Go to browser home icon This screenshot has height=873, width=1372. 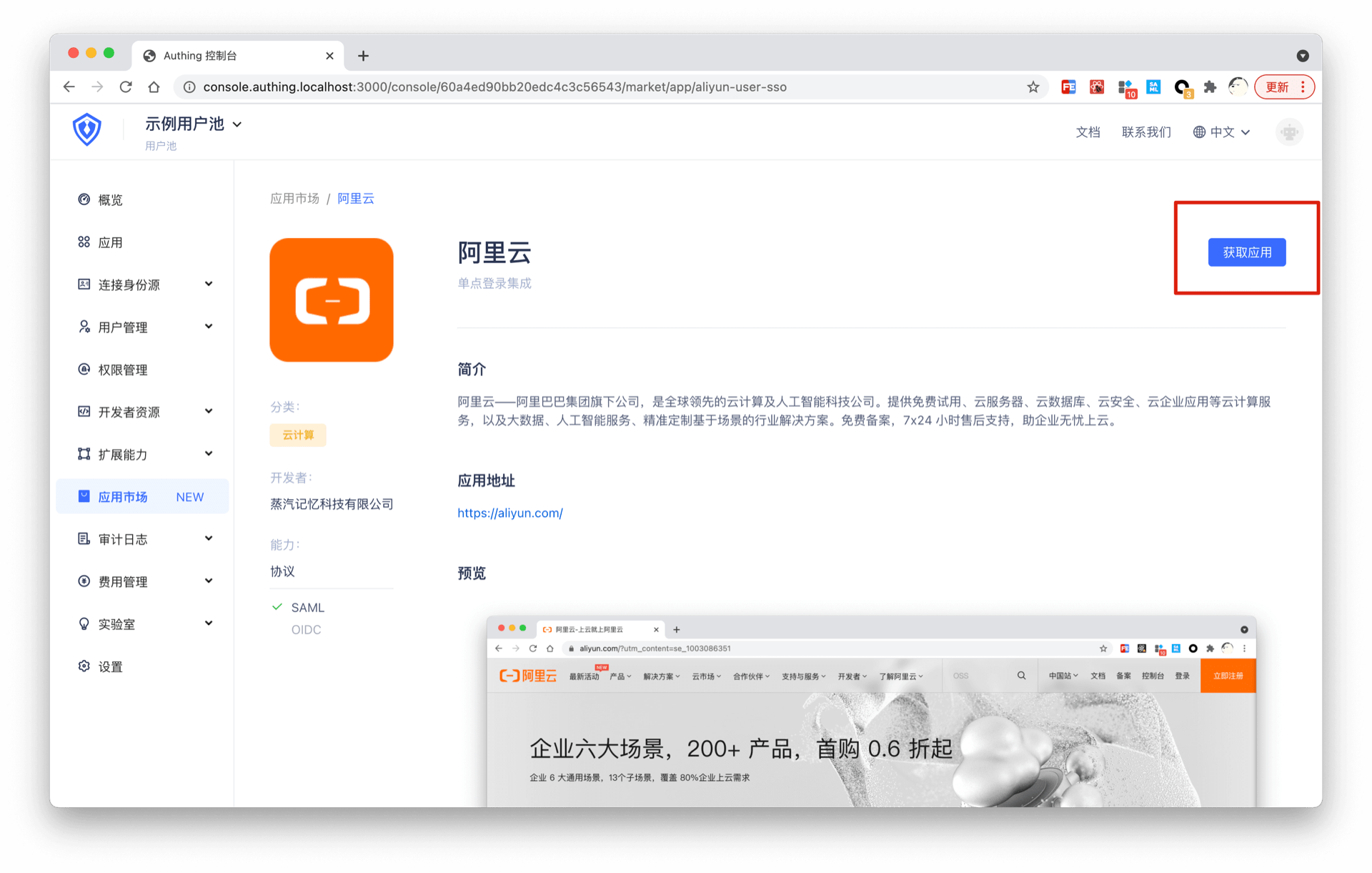click(154, 87)
